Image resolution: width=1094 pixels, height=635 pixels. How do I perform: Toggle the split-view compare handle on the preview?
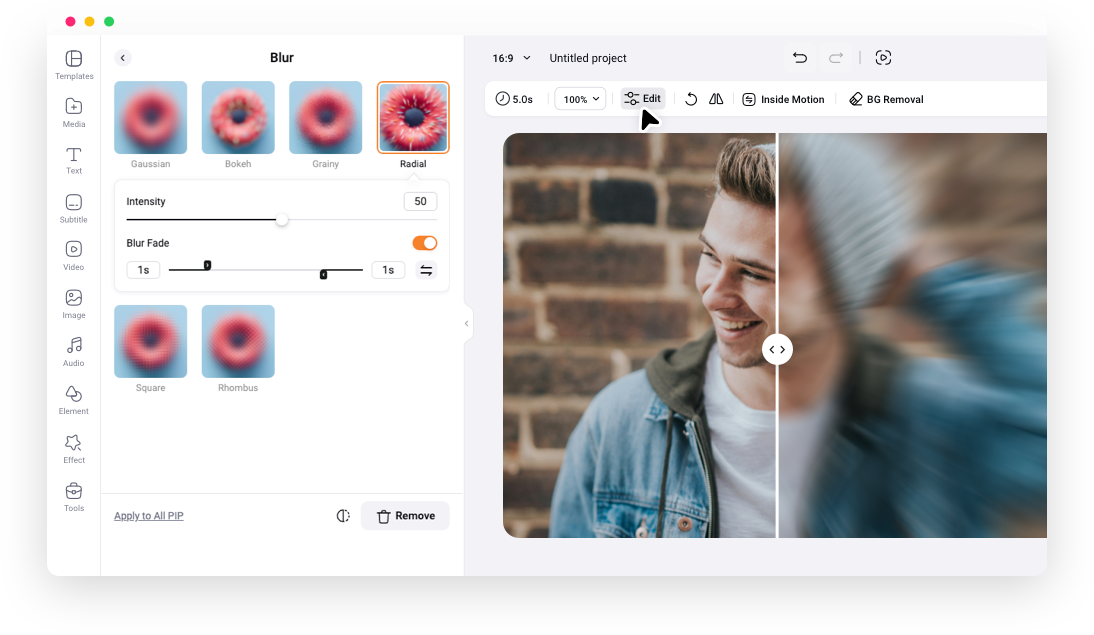coord(778,349)
